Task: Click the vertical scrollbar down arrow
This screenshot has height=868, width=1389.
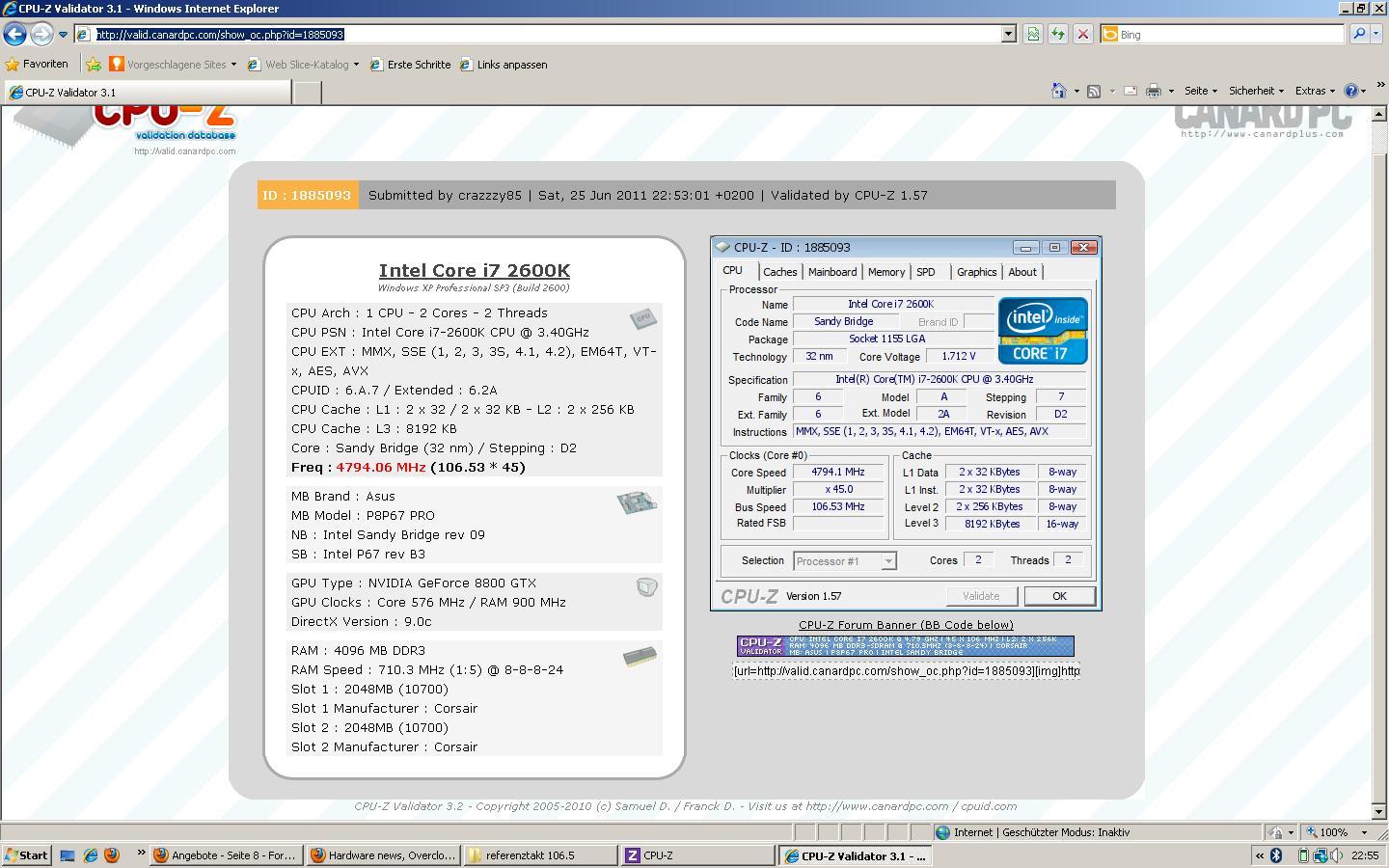Action: 1379,812
